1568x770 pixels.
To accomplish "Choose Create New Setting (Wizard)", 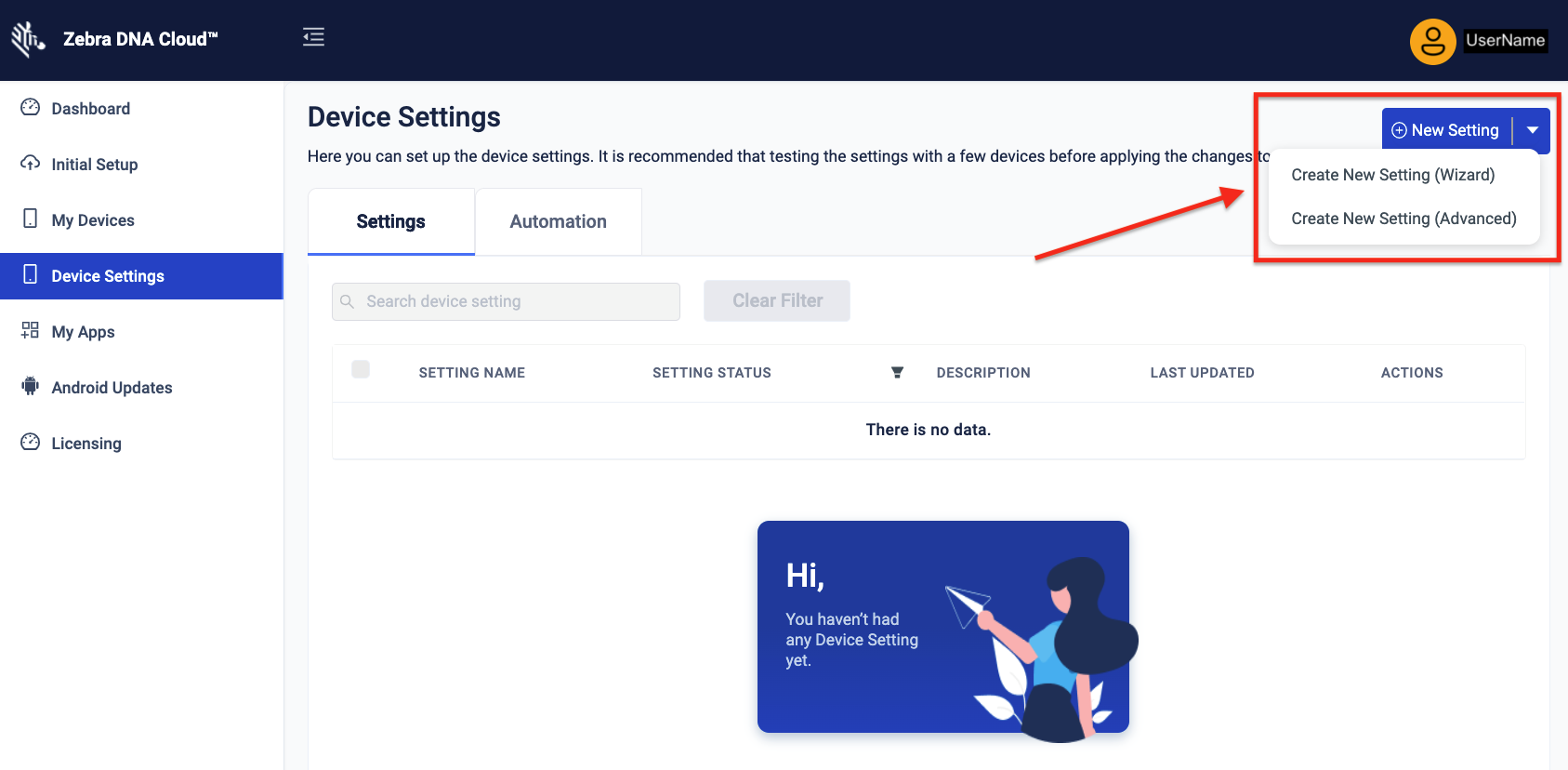I will pyautogui.click(x=1392, y=175).
